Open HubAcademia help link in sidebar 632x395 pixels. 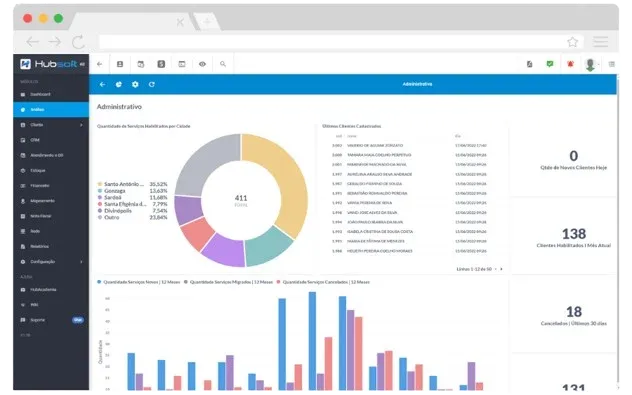click(x=43, y=289)
